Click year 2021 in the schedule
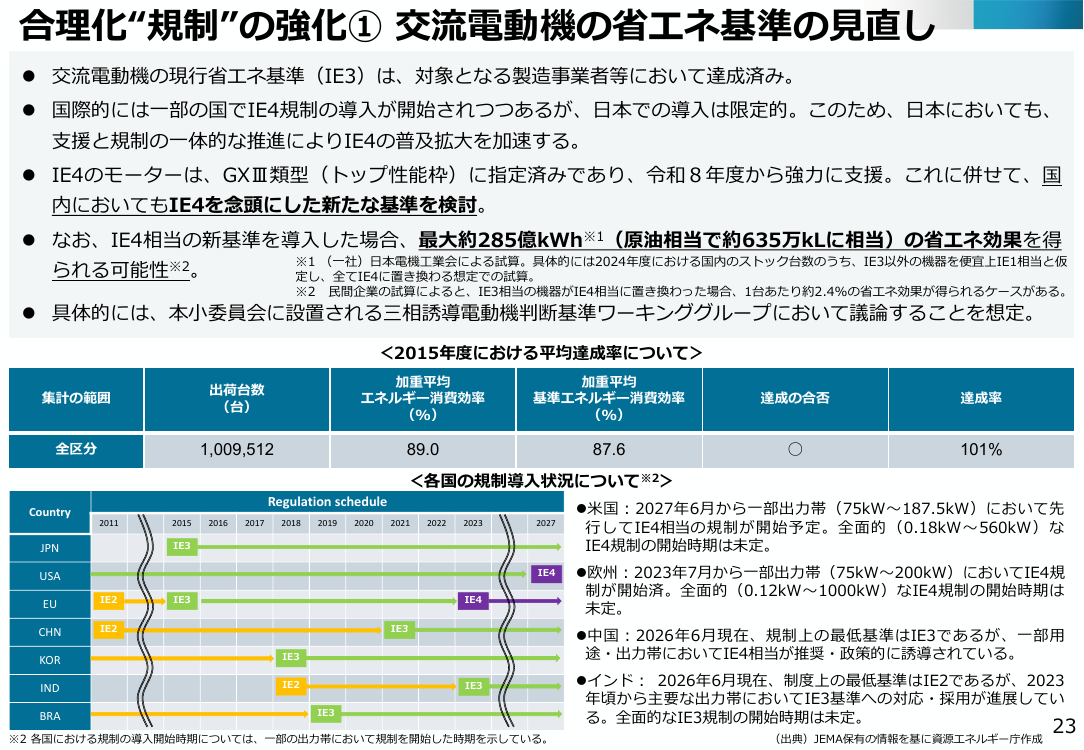 (400, 523)
